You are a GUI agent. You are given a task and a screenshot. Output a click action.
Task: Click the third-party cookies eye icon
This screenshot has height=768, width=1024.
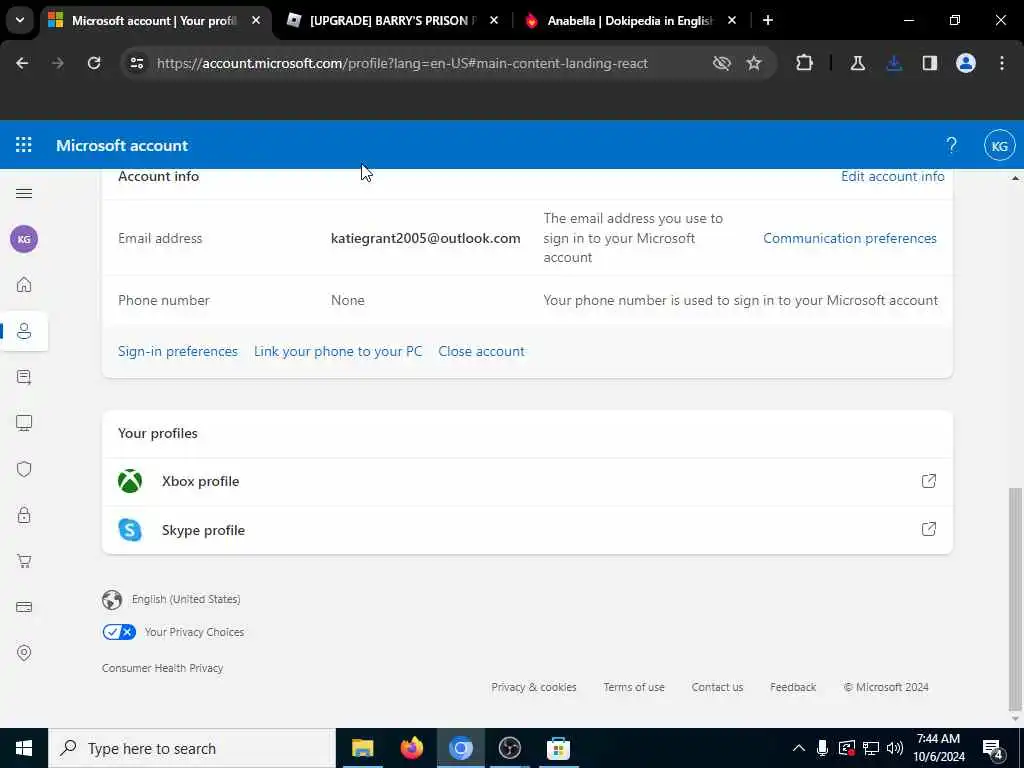[x=722, y=63]
